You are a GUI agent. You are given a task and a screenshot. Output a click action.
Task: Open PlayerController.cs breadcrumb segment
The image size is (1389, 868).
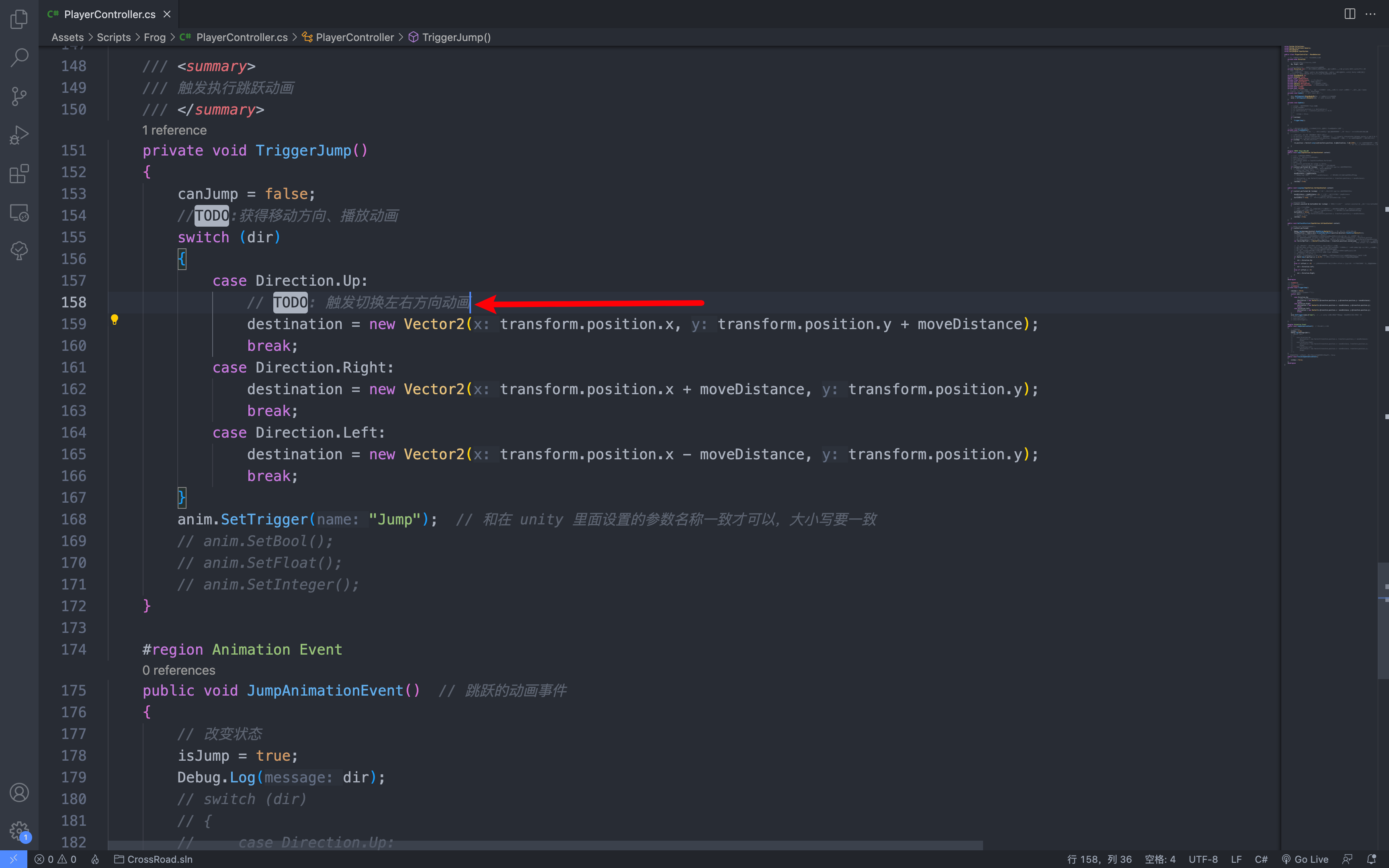click(234, 37)
